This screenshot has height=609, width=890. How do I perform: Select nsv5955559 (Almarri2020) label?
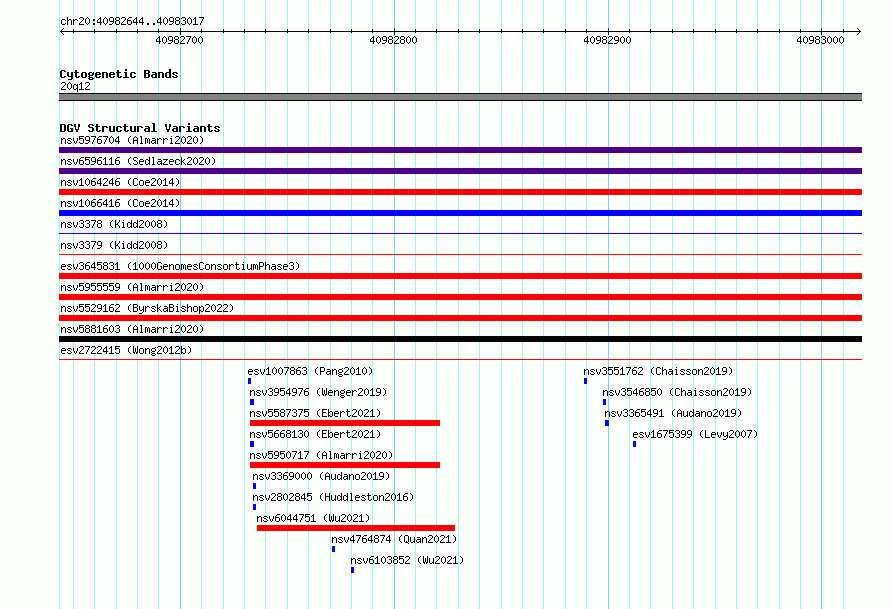(132, 287)
